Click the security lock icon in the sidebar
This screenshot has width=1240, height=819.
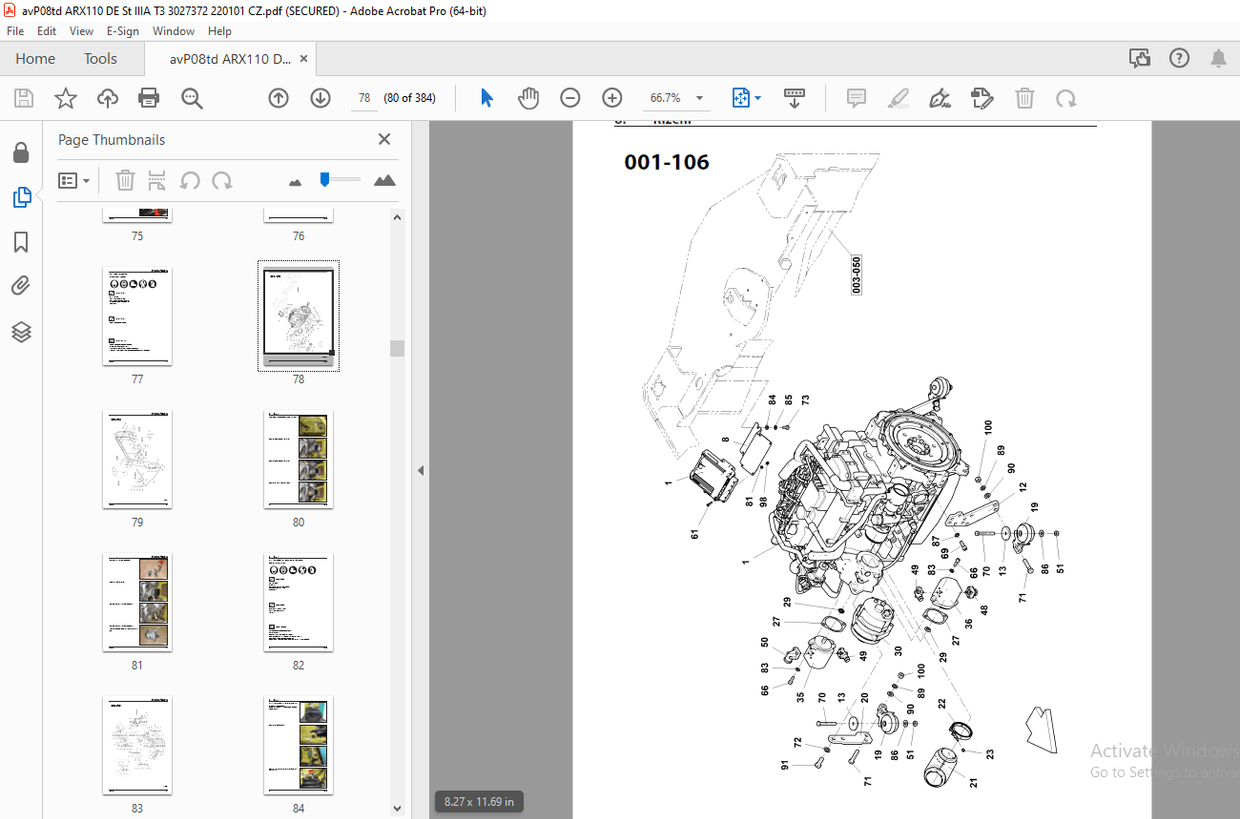point(22,151)
